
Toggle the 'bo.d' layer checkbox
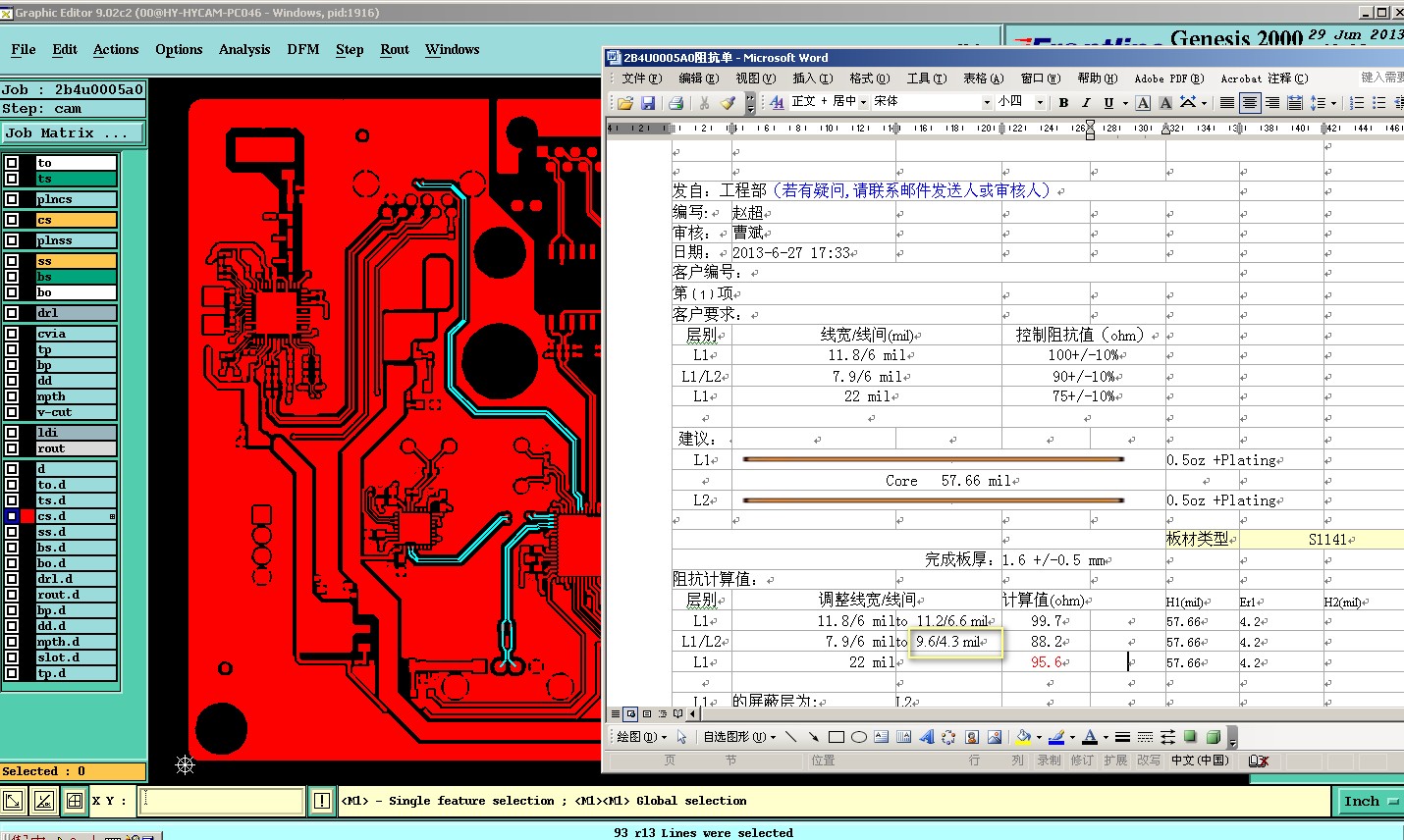pos(12,563)
